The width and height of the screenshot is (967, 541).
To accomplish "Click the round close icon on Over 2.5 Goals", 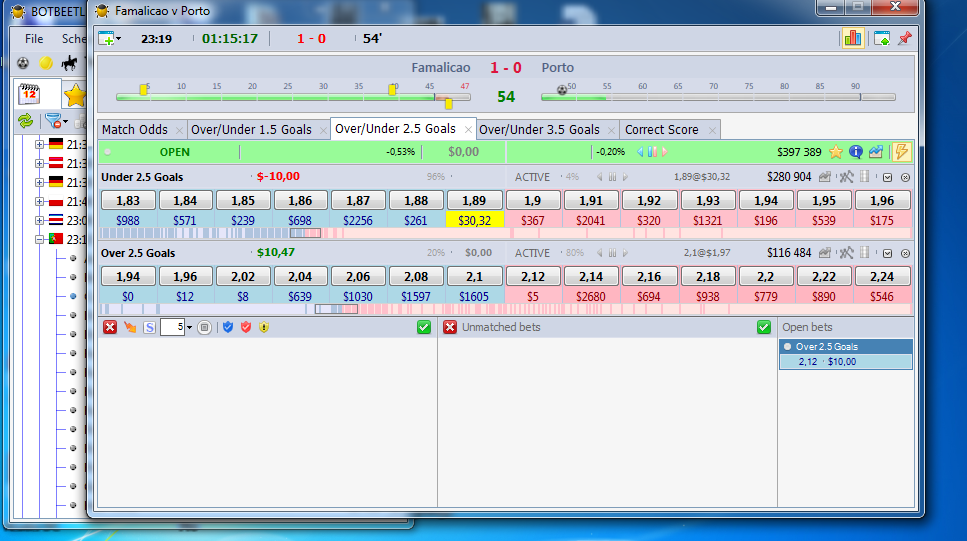I will point(905,254).
